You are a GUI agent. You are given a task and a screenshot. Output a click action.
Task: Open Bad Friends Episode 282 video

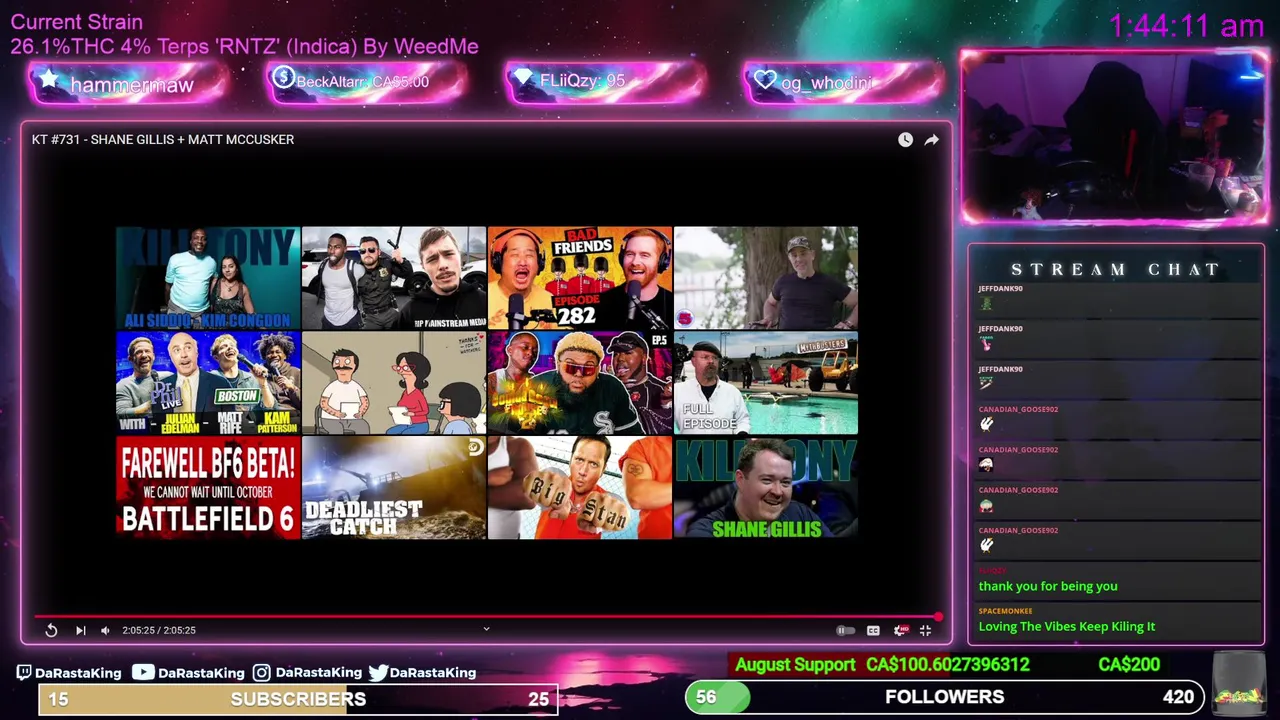(x=580, y=278)
